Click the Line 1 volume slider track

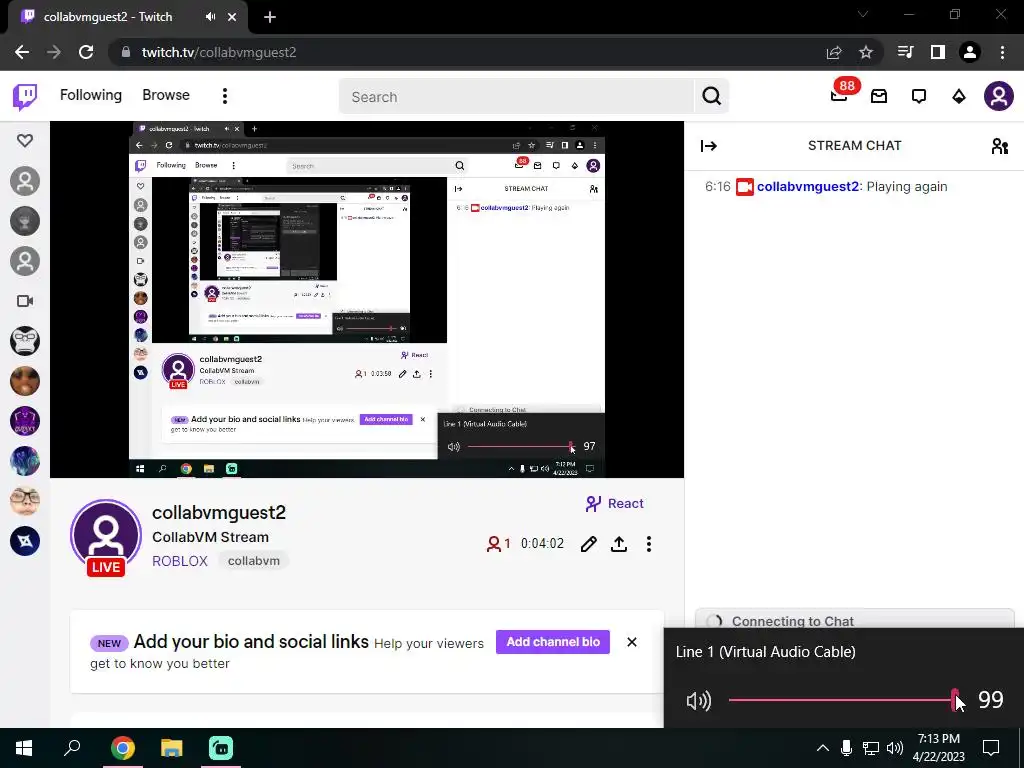pyautogui.click(x=842, y=700)
